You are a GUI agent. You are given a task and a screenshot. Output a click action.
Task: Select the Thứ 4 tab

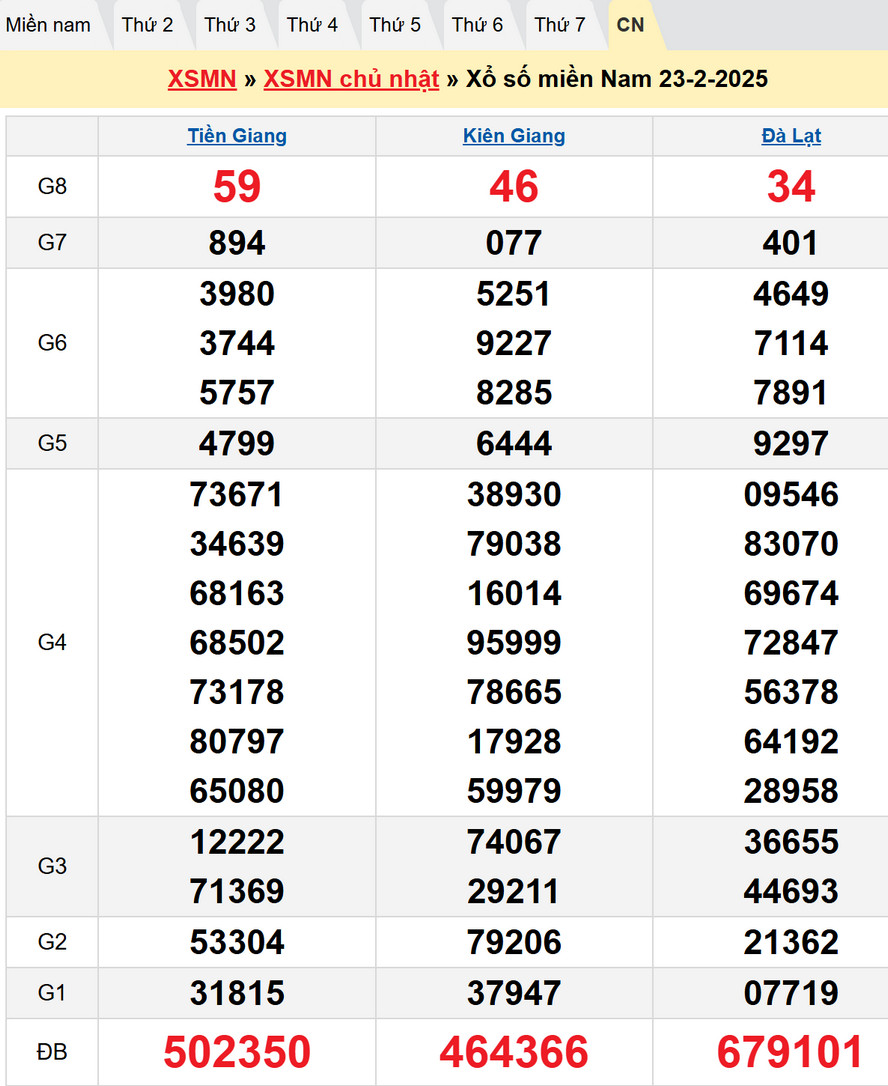312,25
